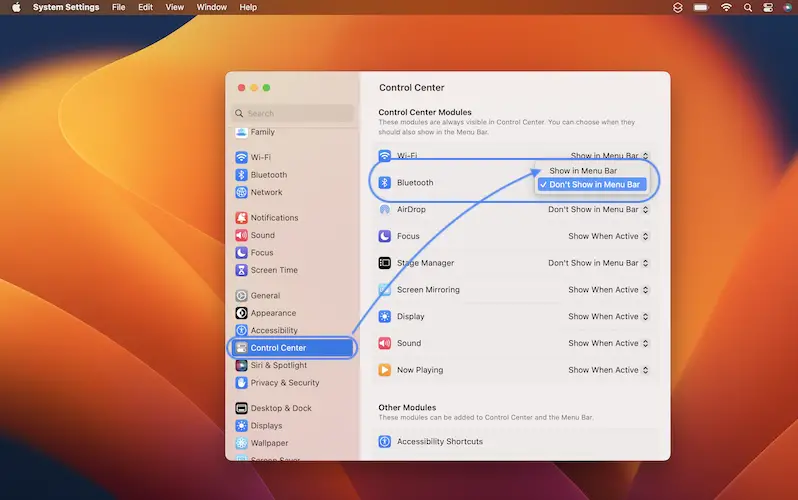Choose 'Show in Menu Bar' option
The height and width of the screenshot is (500, 798).
tap(583, 171)
